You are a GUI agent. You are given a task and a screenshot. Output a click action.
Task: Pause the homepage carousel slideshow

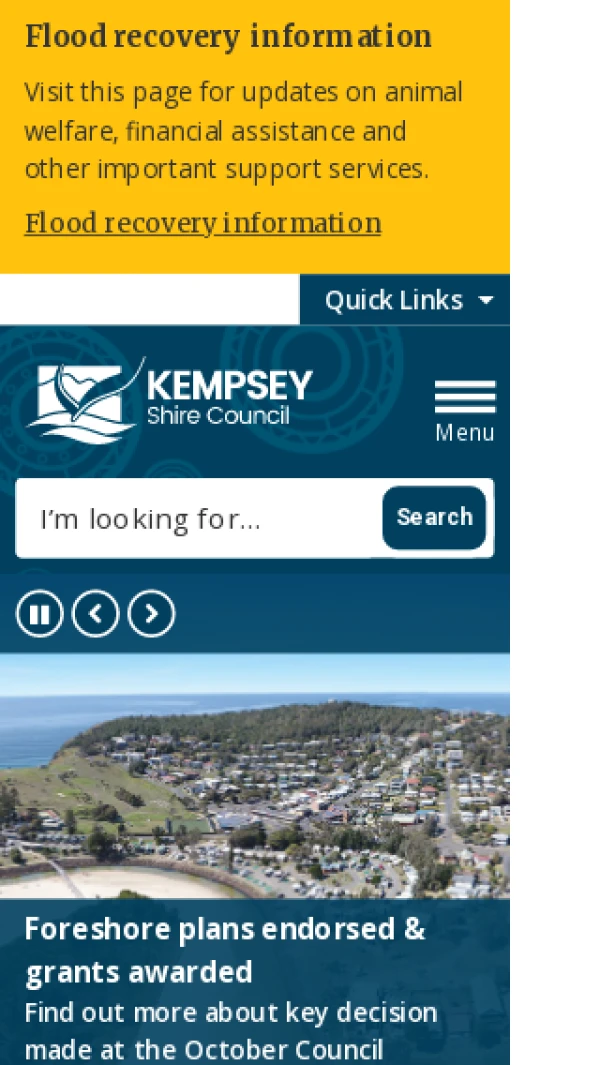click(x=39, y=613)
